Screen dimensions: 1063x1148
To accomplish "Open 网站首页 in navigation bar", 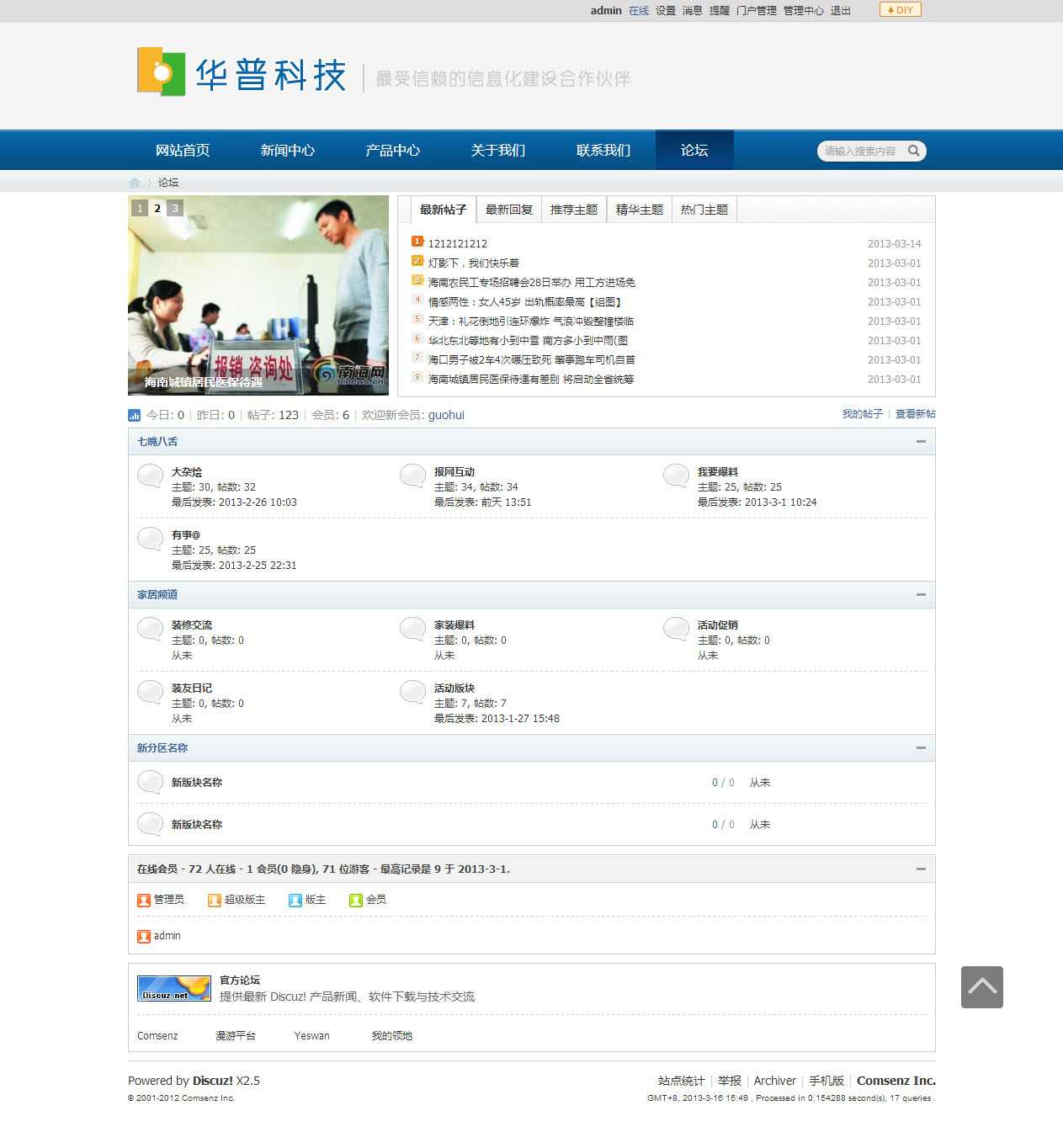I will pyautogui.click(x=183, y=151).
